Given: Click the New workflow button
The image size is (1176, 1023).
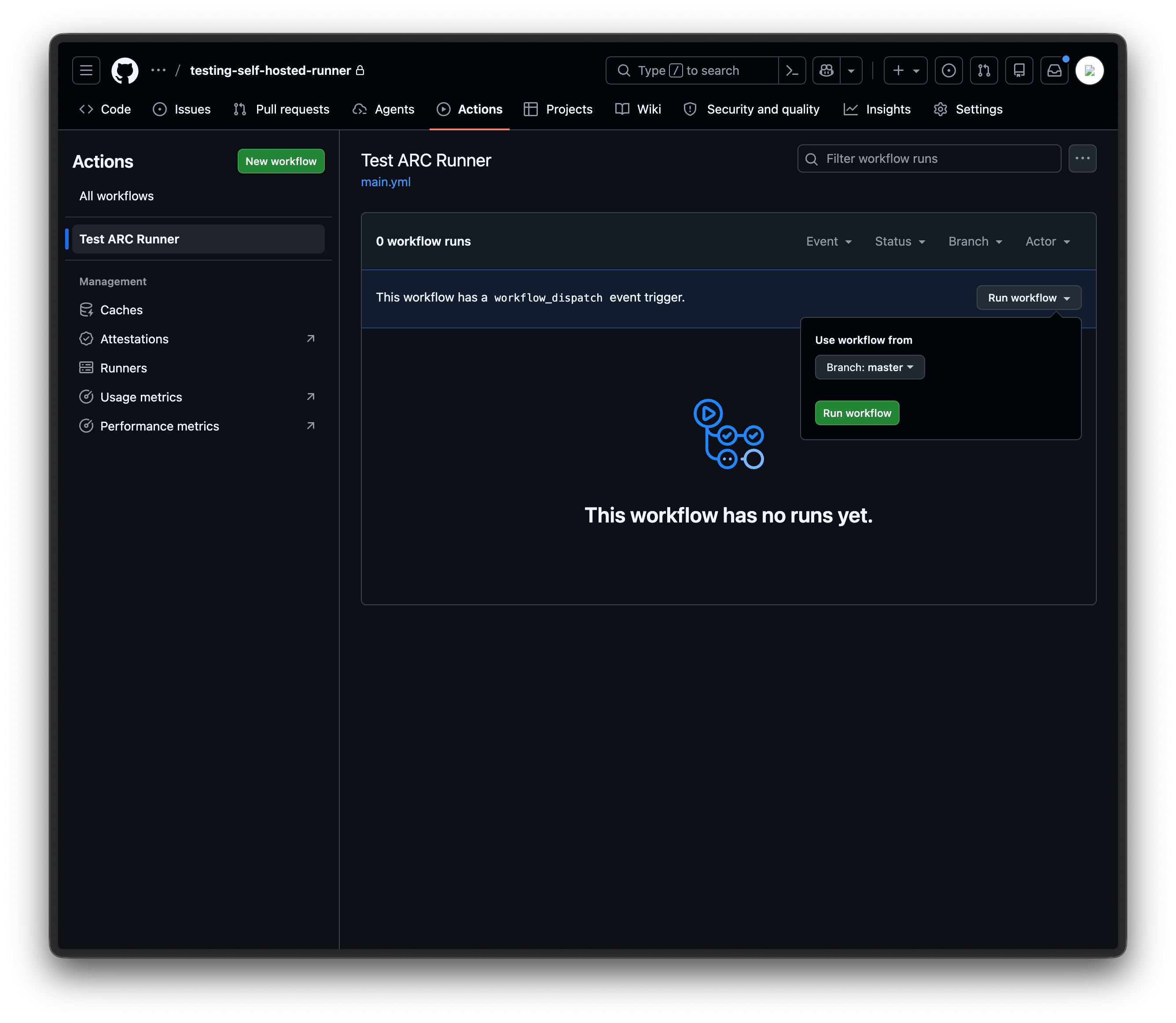Looking at the screenshot, I should click(281, 161).
